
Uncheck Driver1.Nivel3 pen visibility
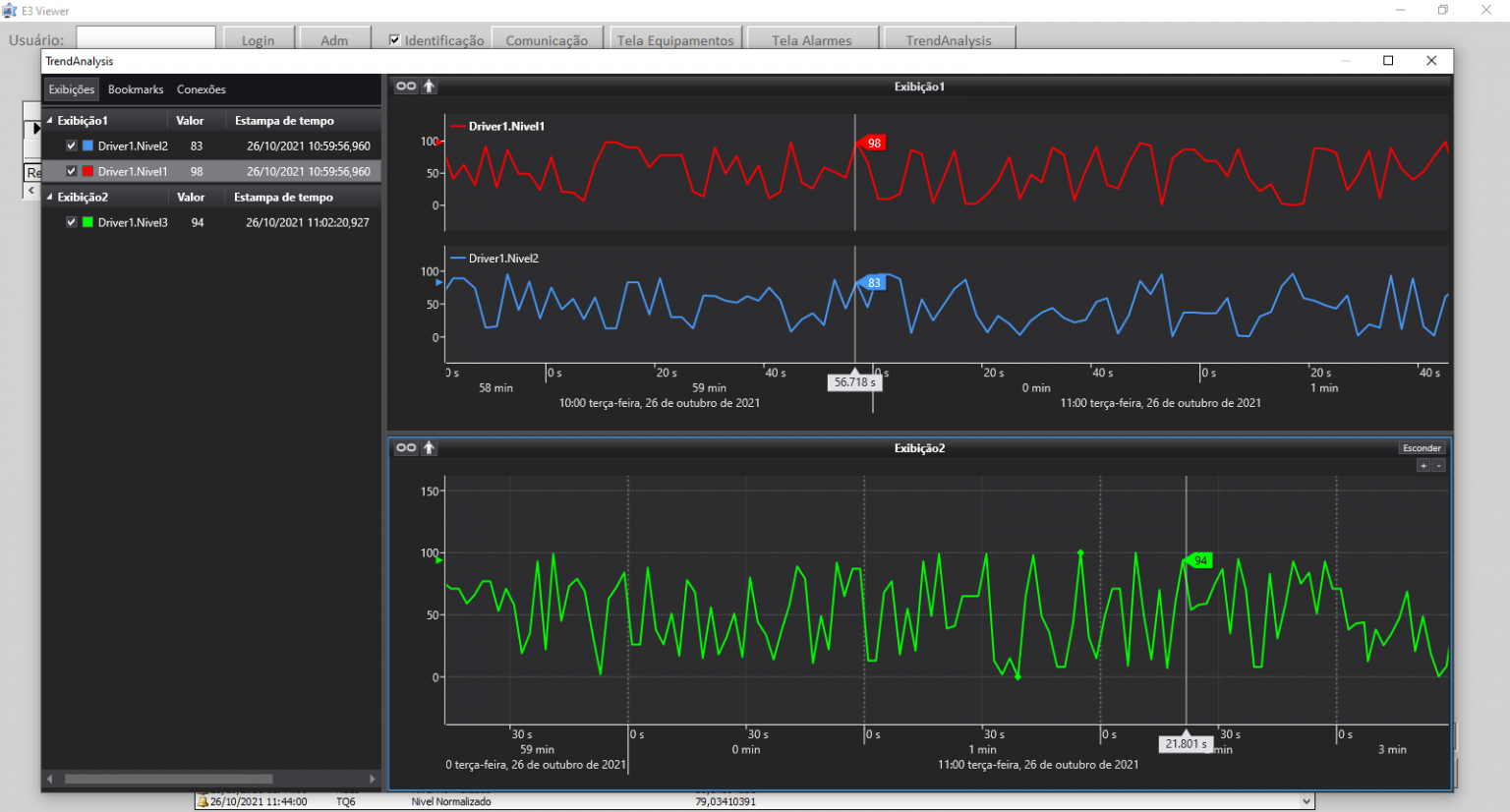[x=70, y=221]
